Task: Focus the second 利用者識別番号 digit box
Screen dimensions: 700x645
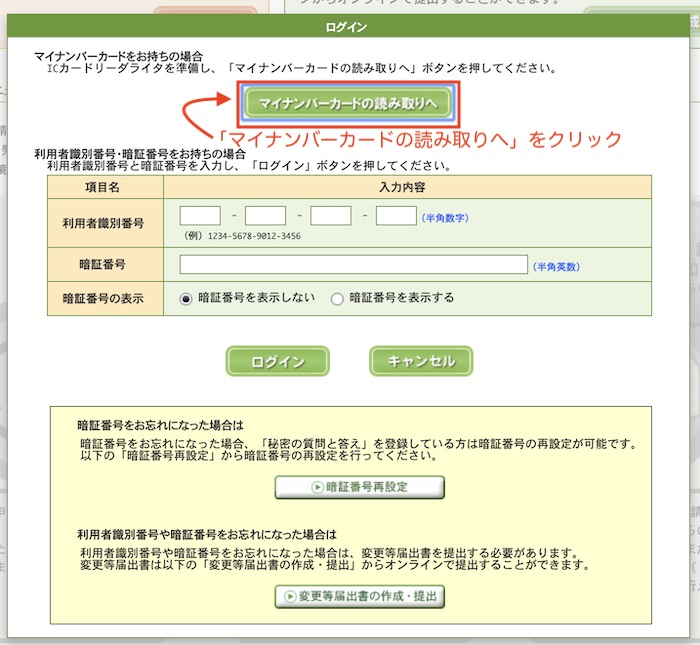Action: tap(265, 216)
